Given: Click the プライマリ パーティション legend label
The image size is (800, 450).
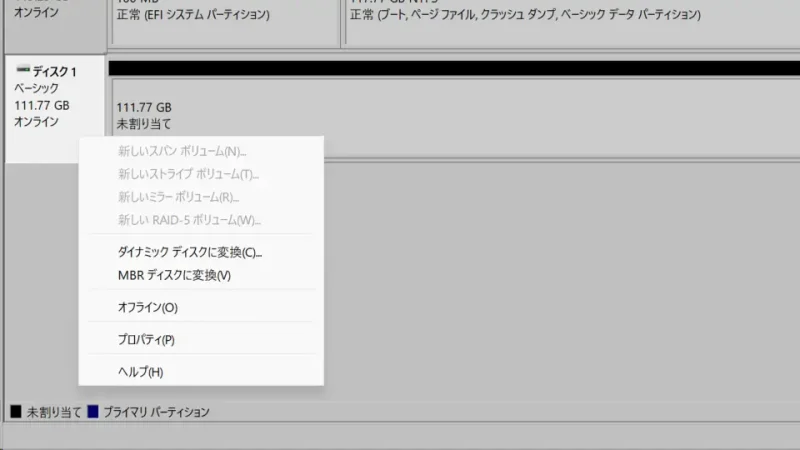Looking at the screenshot, I should click(156, 412).
